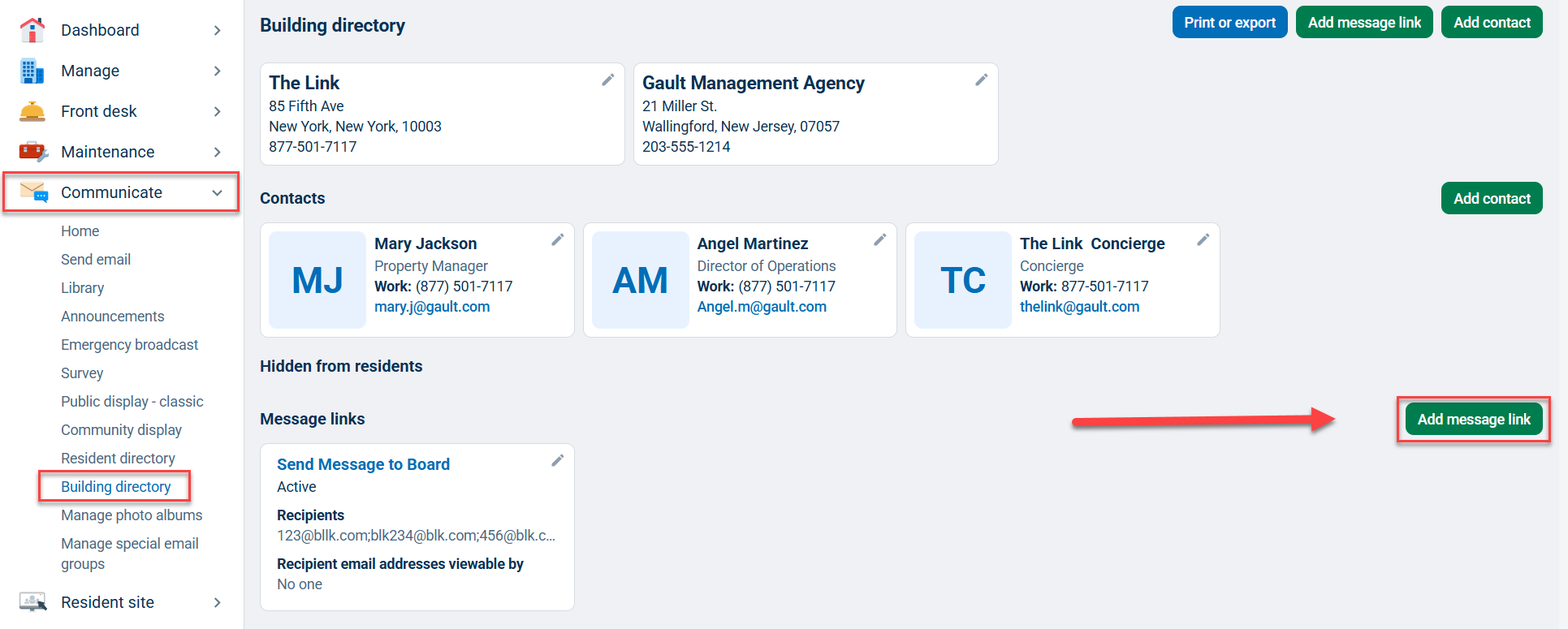Collapse the Communicate menu chevron
1568x629 pixels.
pos(217,192)
